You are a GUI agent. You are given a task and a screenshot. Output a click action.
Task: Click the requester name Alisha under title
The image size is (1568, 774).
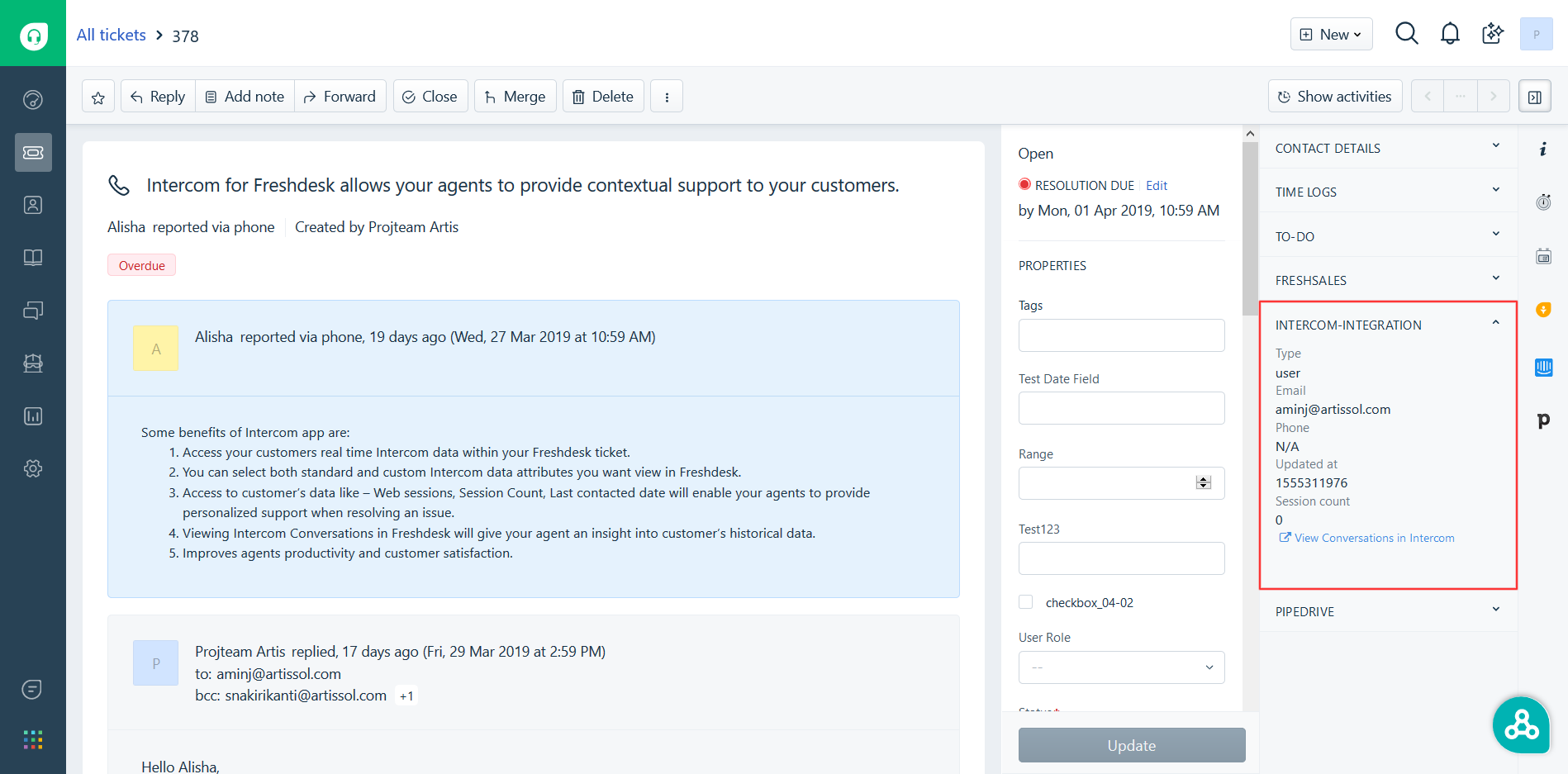pyautogui.click(x=126, y=227)
